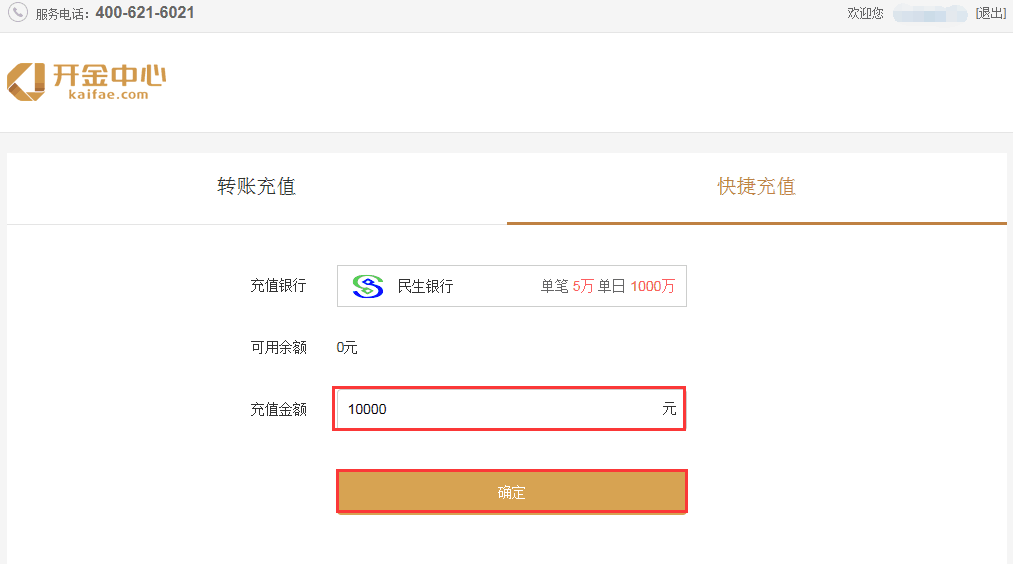This screenshot has width=1013, height=564.
Task: Click the blurred username after 欢迎您
Action: coord(930,13)
